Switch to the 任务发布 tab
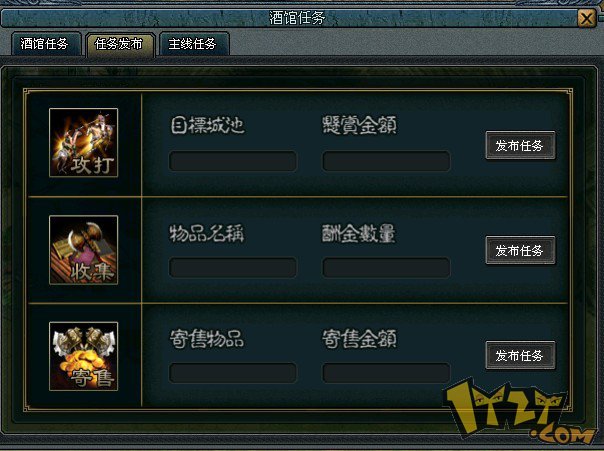Viewport: 604px width, 451px height. pyautogui.click(x=119, y=44)
